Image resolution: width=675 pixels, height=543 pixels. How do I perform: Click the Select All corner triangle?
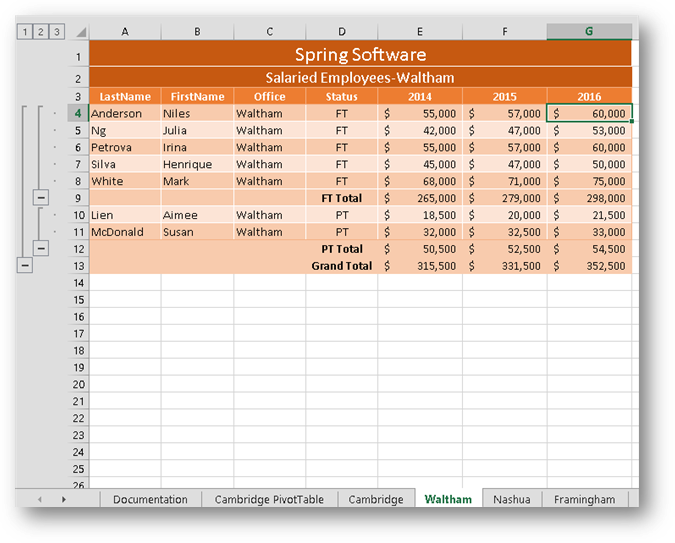click(x=81, y=32)
